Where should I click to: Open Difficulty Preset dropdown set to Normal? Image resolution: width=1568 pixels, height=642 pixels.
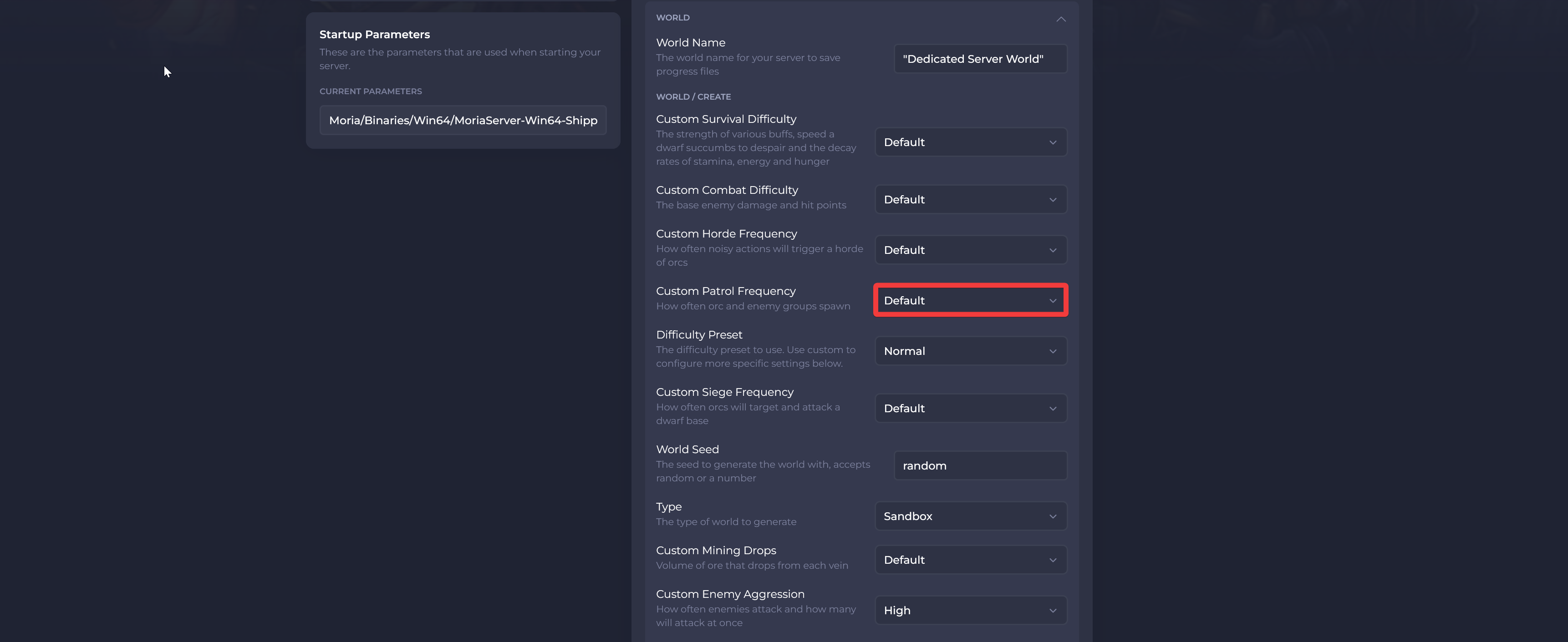click(971, 351)
